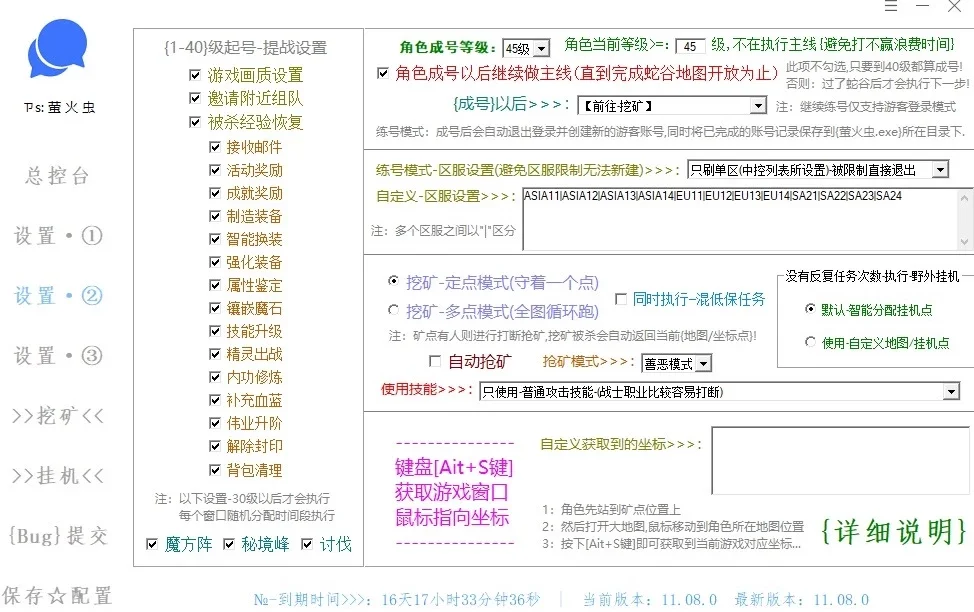Toggle 智能换装 checkbox

pos(215,239)
